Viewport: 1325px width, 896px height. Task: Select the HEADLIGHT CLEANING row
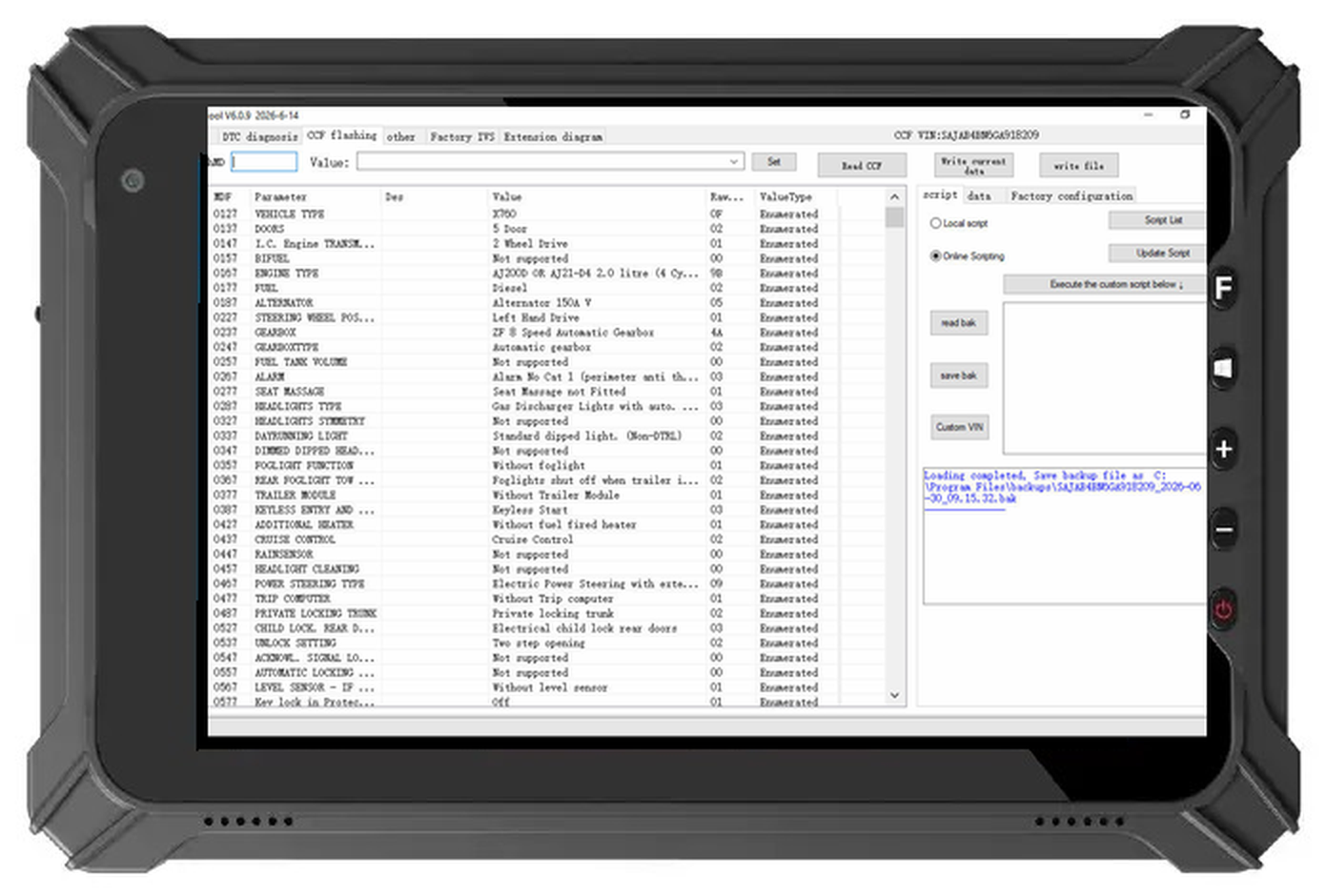547,568
